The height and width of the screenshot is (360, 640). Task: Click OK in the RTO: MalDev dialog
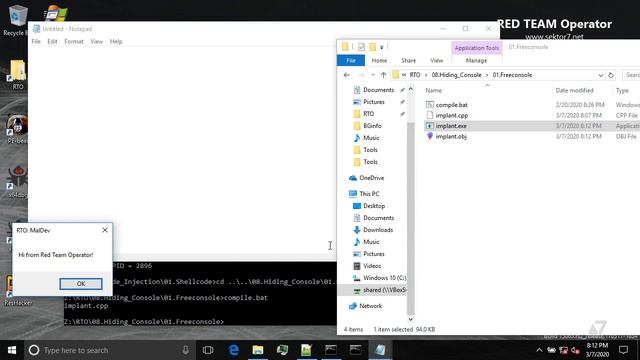pyautogui.click(x=81, y=284)
